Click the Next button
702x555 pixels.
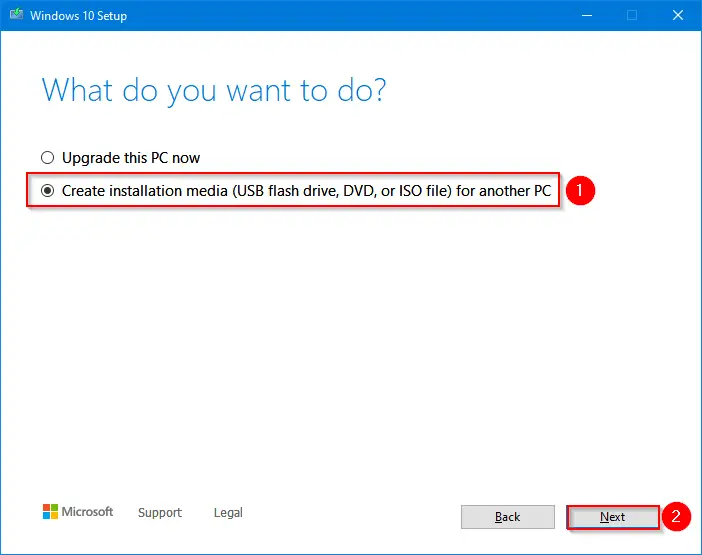[612, 517]
